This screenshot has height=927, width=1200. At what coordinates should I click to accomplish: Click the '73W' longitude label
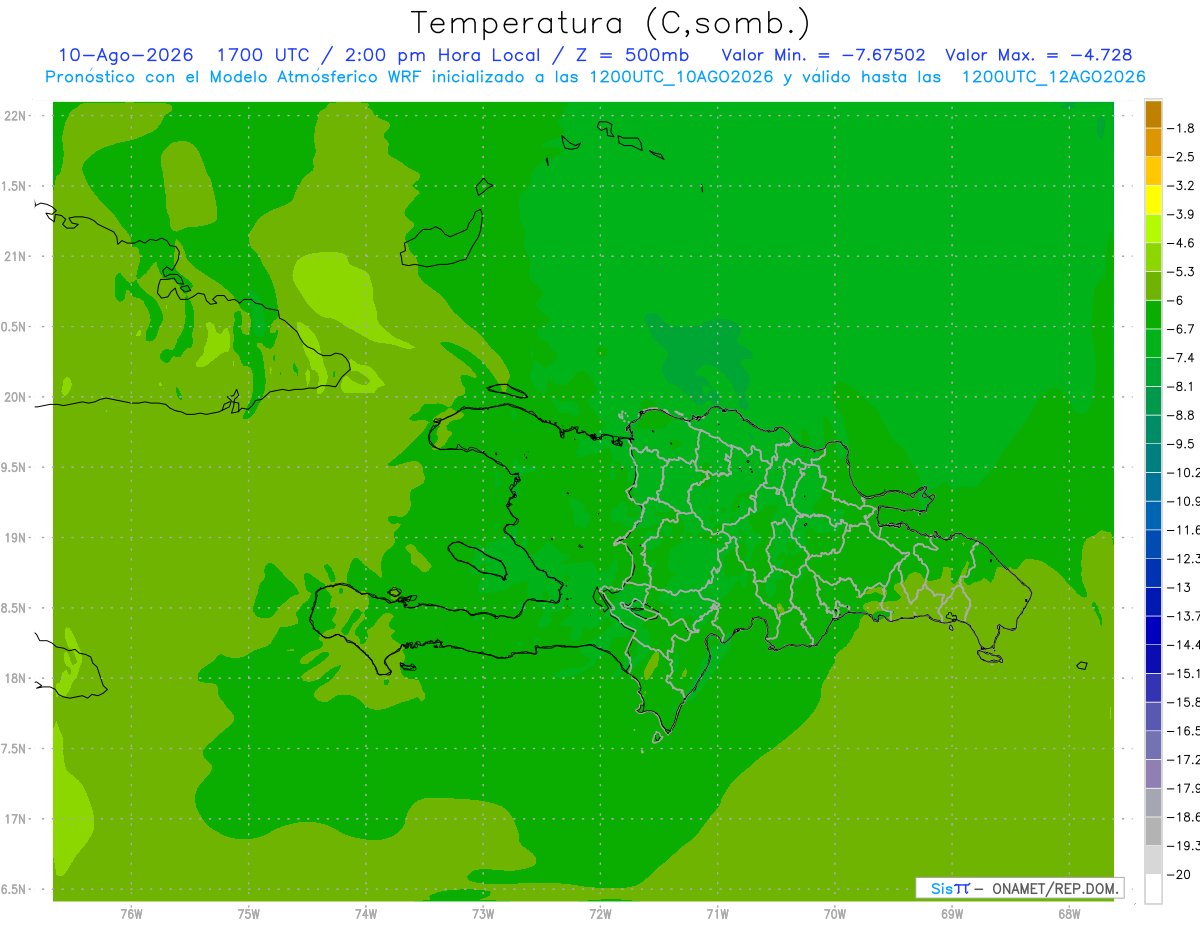click(x=483, y=914)
